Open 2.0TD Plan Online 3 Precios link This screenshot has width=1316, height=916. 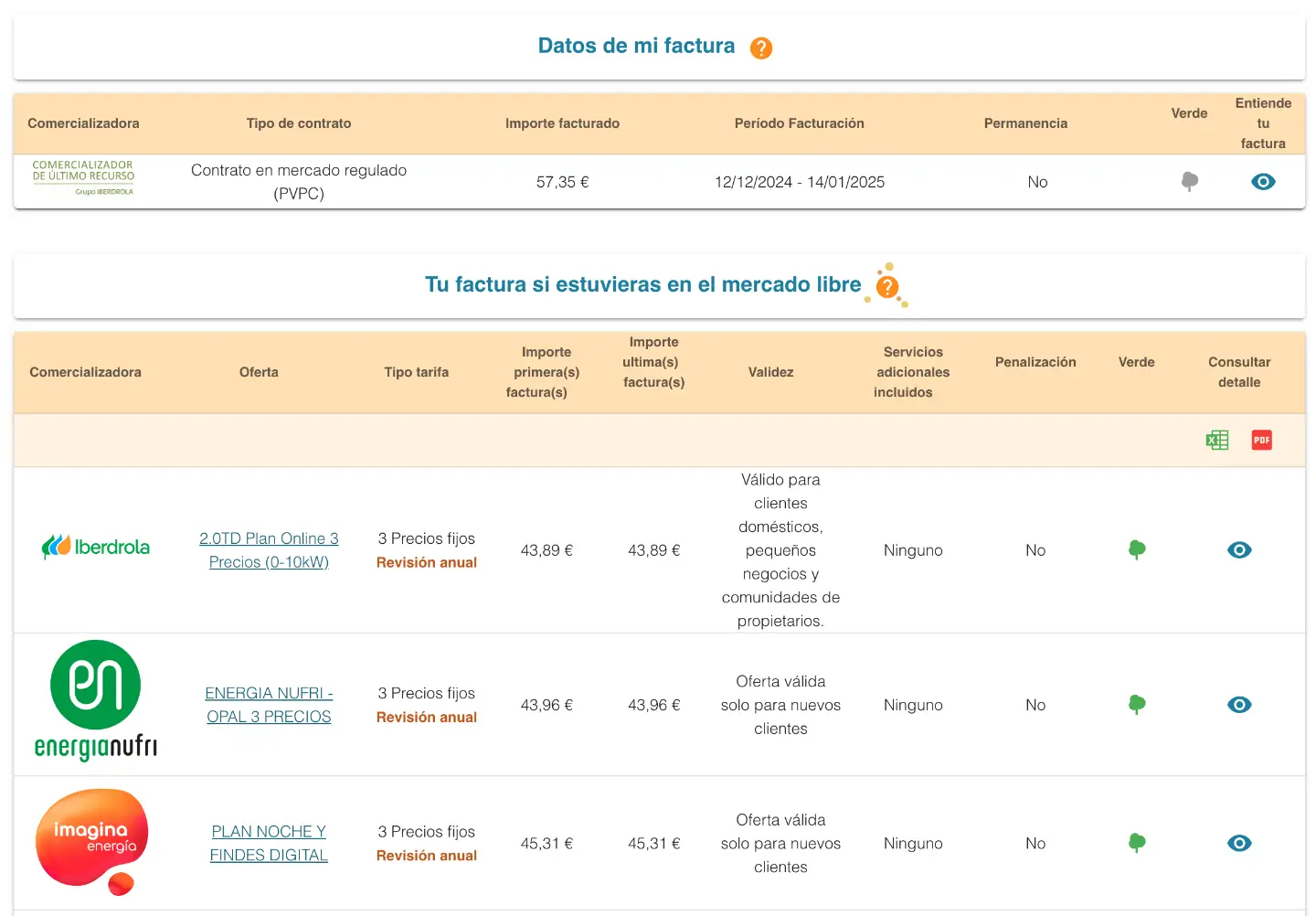[269, 550]
